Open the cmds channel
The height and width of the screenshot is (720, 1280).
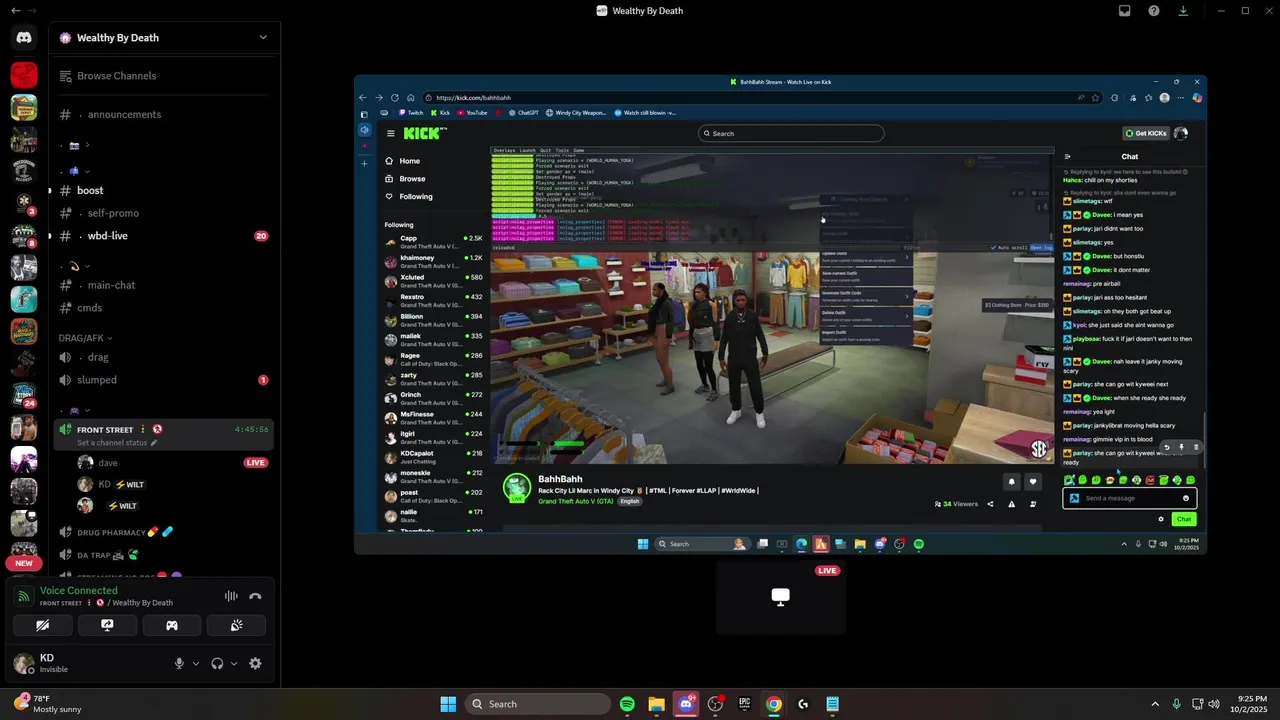pyautogui.click(x=166, y=308)
